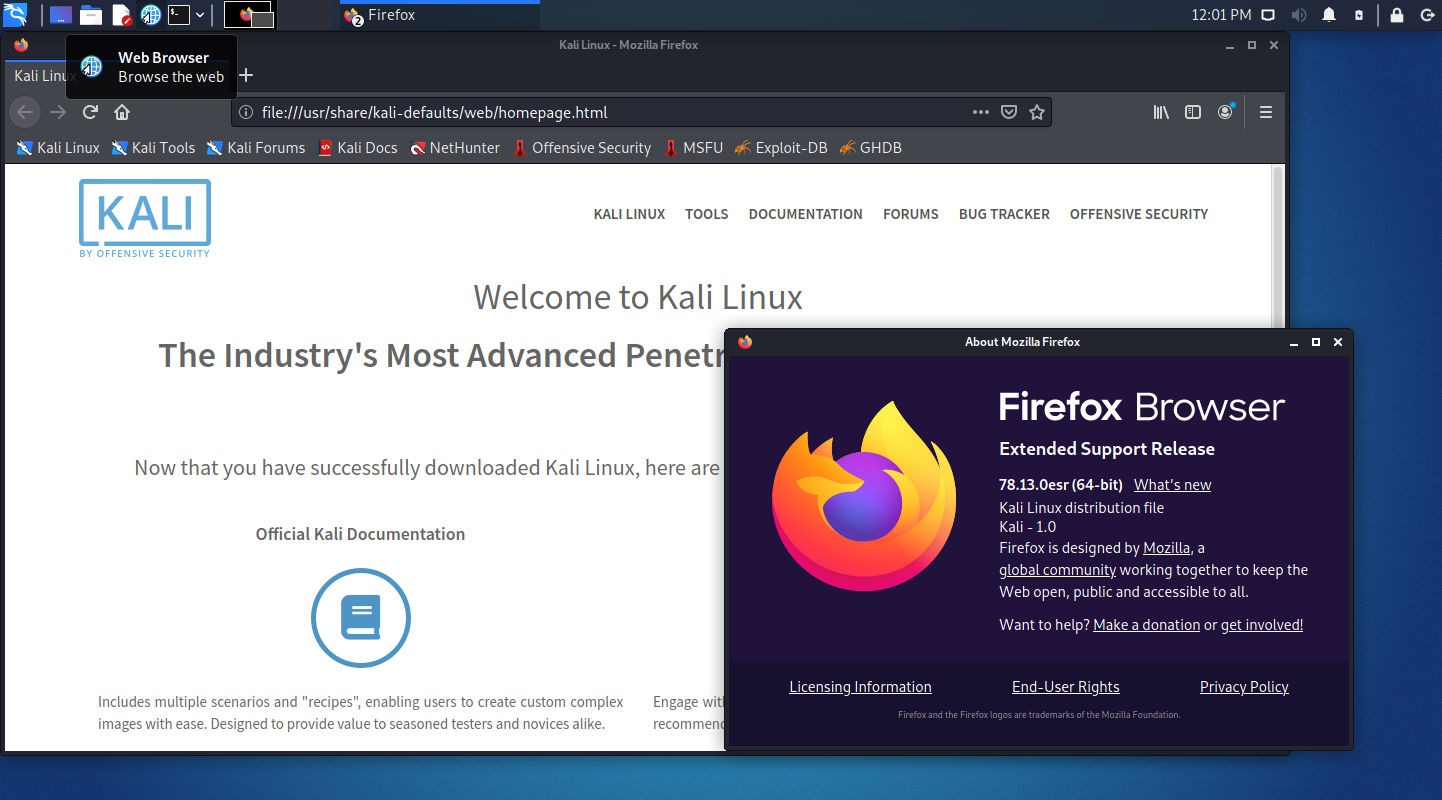Toggle the Firefox sidebar view
1442x800 pixels.
pyautogui.click(x=1192, y=112)
